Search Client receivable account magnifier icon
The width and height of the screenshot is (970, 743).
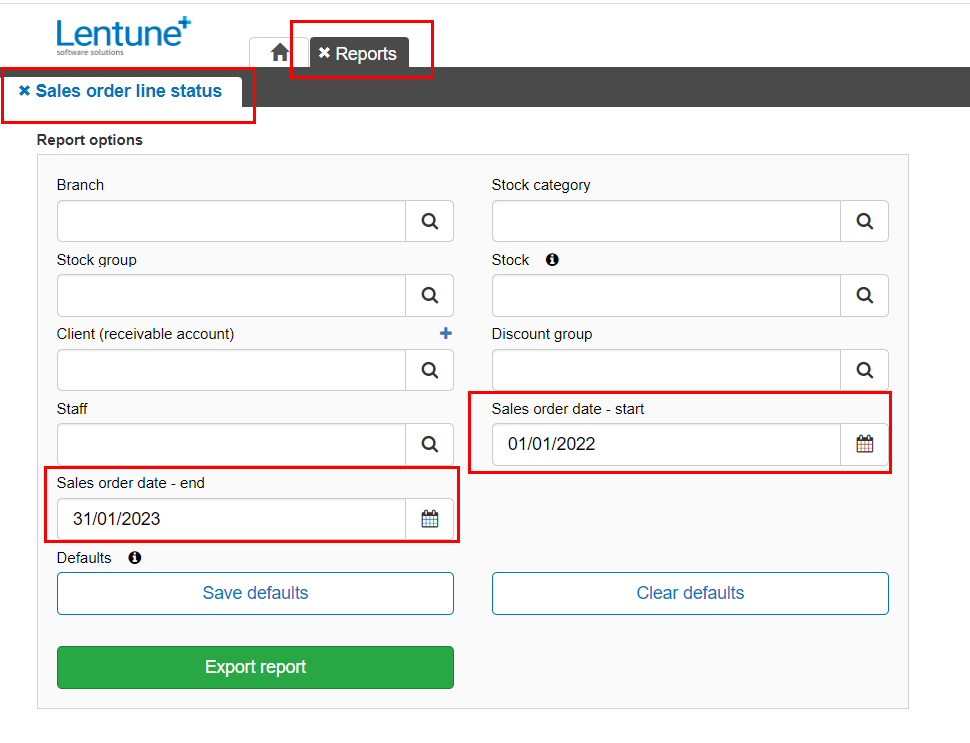click(x=429, y=370)
